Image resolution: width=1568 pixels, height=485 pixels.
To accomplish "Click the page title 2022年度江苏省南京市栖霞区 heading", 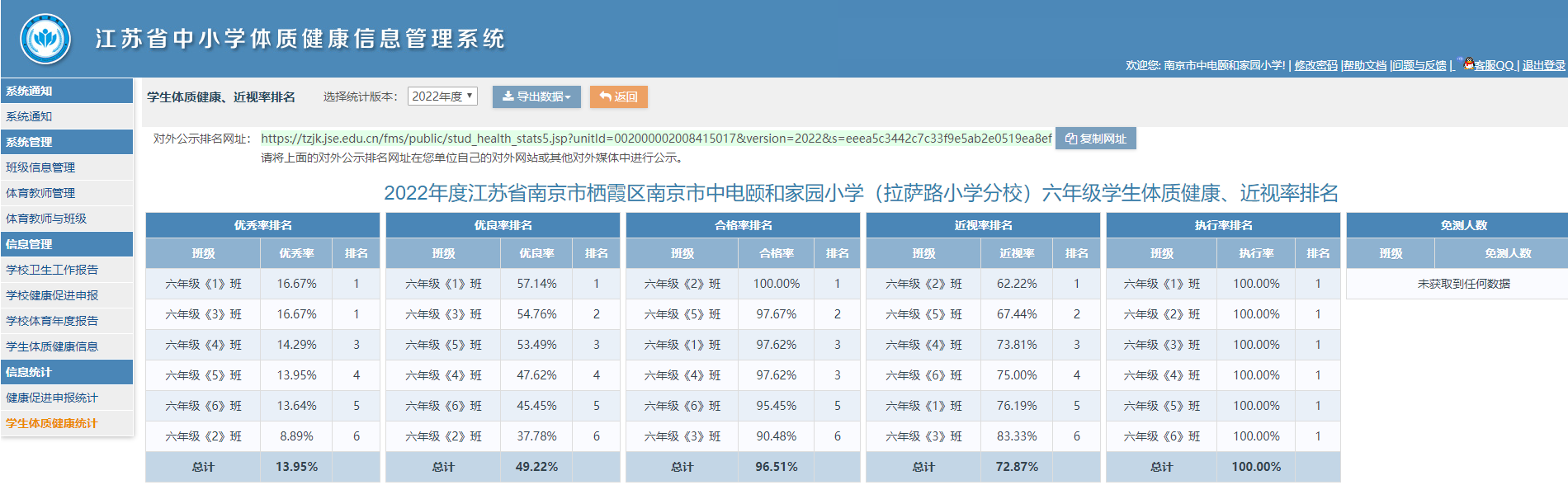I will click(x=861, y=193).
